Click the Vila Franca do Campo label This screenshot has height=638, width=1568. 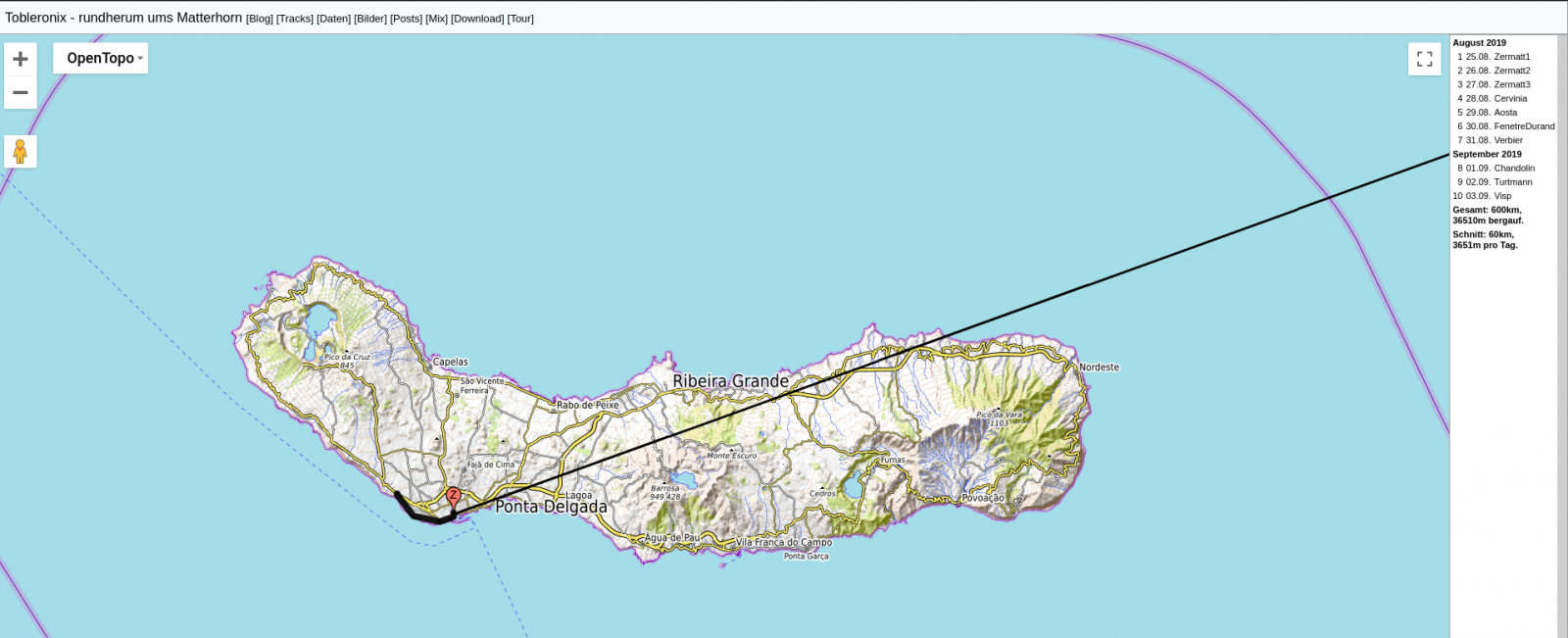[x=783, y=542]
